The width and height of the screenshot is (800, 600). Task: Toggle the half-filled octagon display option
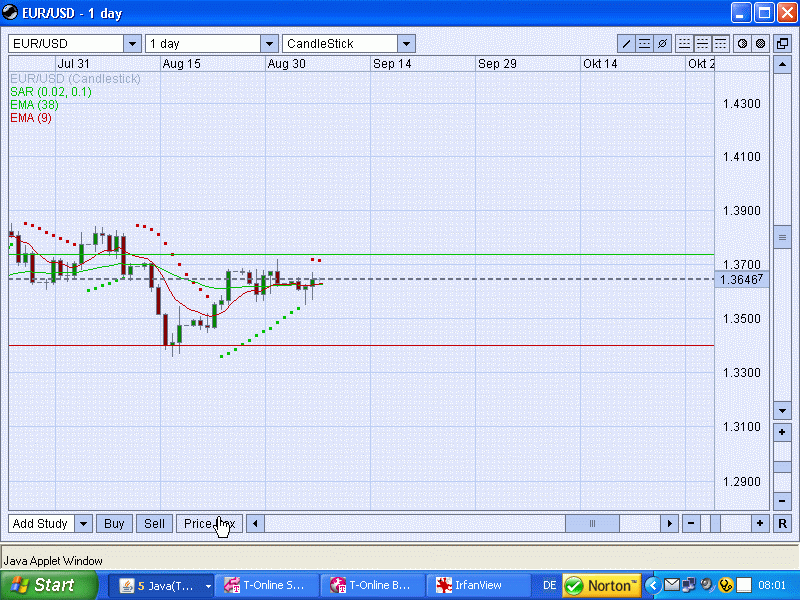tap(742, 44)
